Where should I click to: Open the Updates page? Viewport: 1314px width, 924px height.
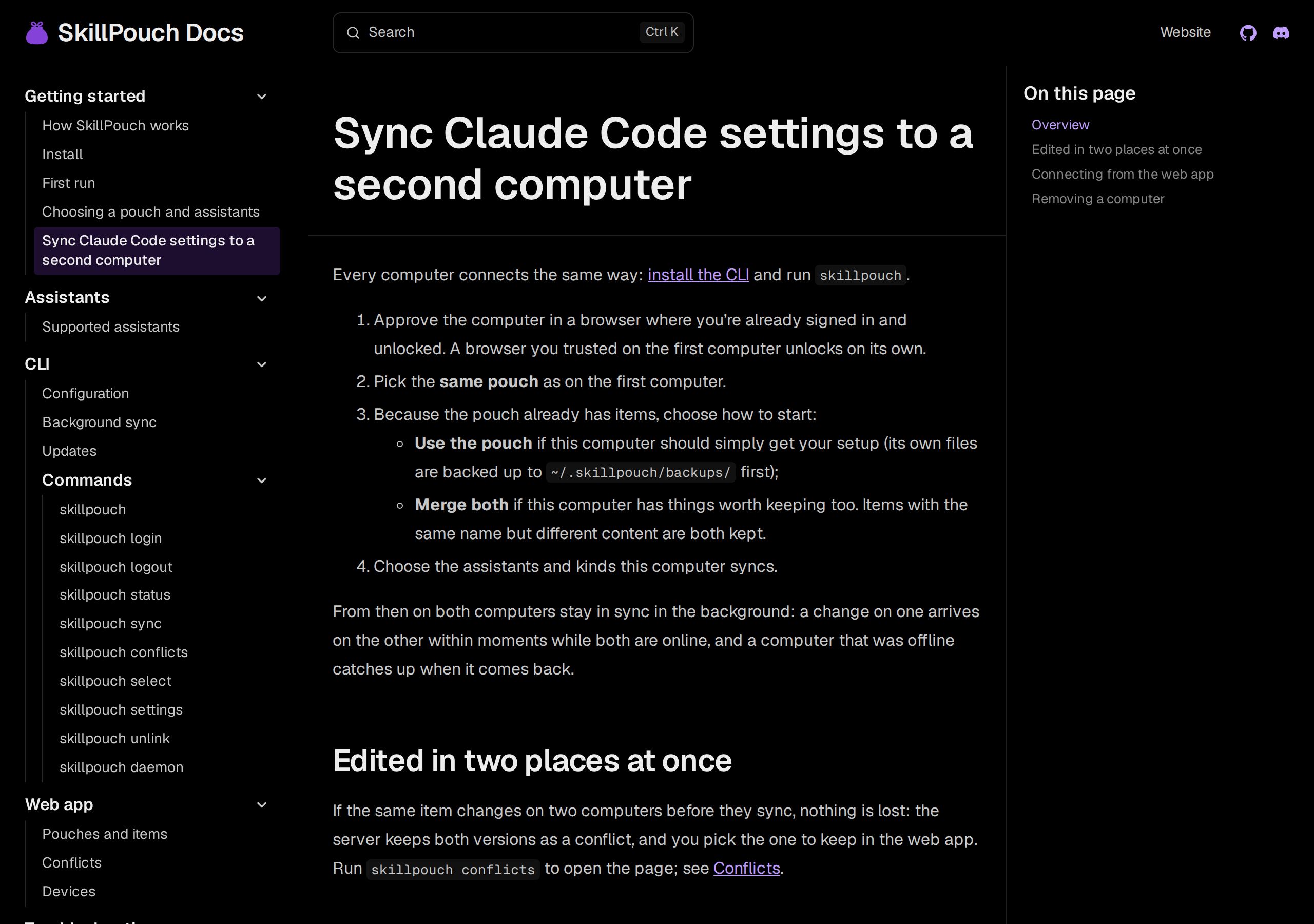69,451
